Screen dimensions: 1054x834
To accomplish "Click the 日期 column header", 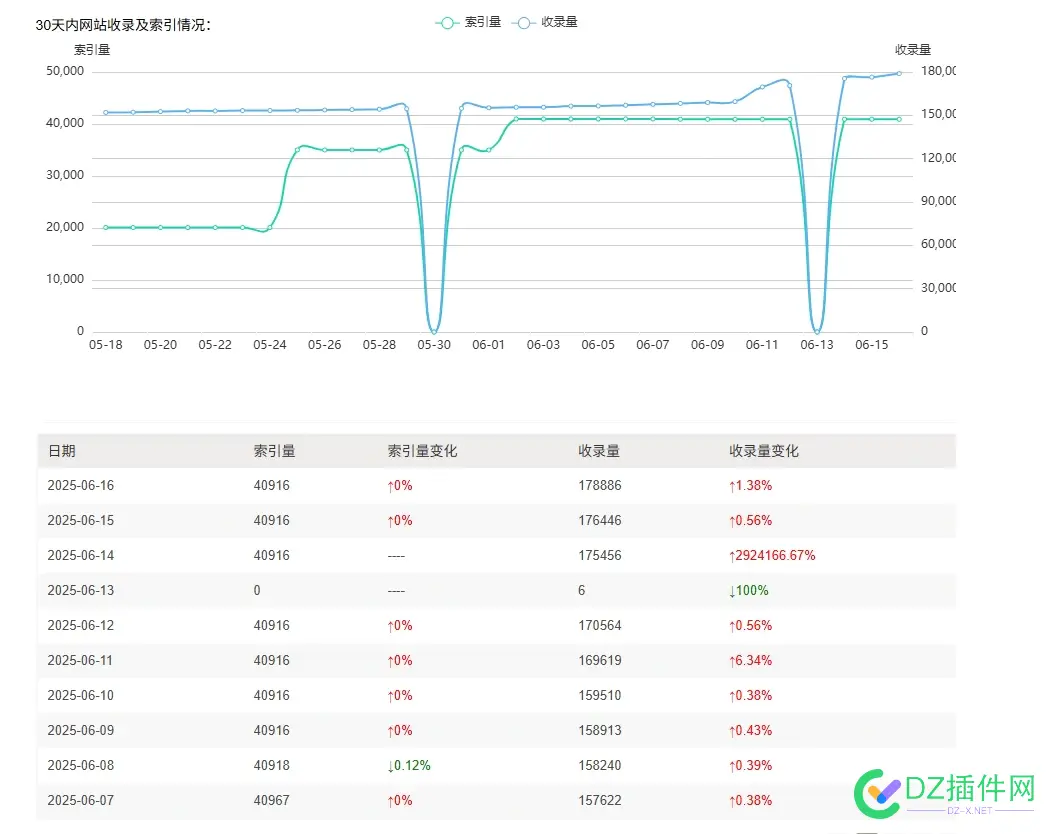I will 62,451.
